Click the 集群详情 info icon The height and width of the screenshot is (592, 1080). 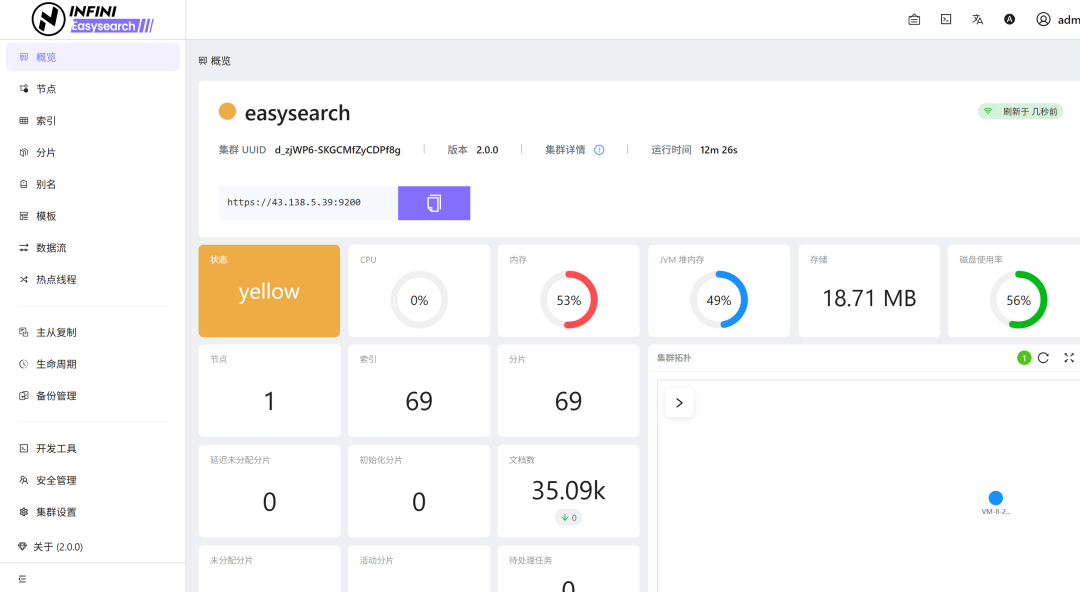pyautogui.click(x=599, y=150)
